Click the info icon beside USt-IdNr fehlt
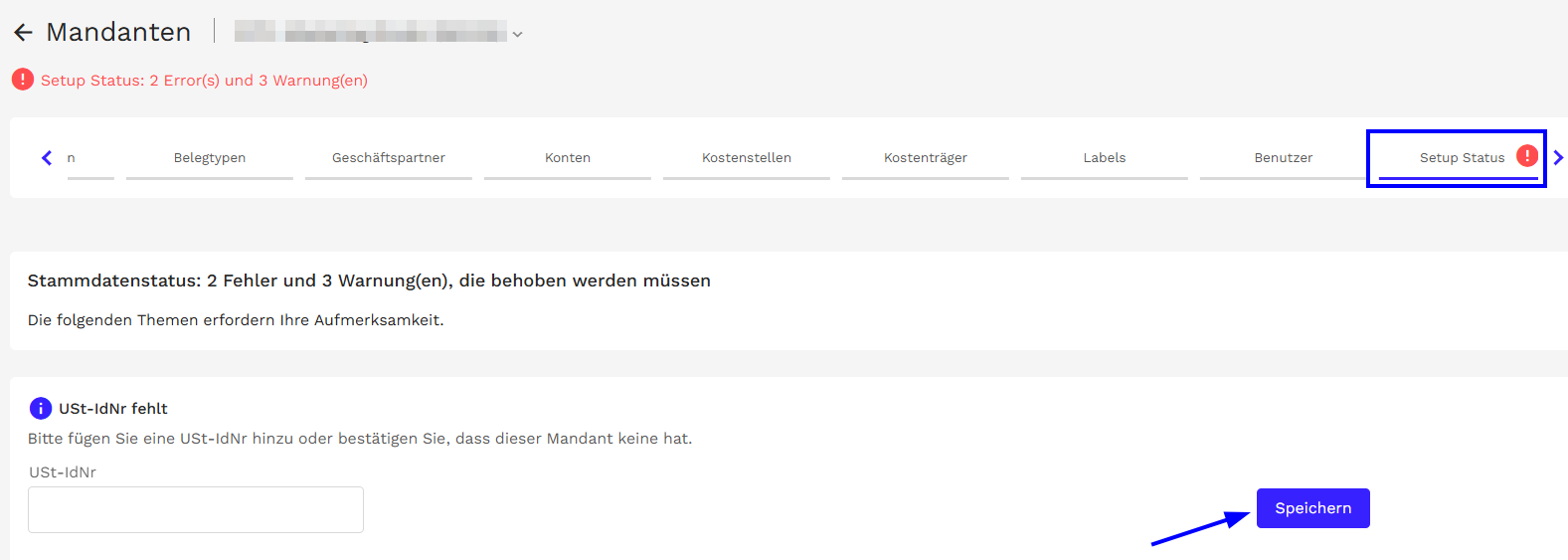This screenshot has height=560, width=1568. pyautogui.click(x=41, y=409)
